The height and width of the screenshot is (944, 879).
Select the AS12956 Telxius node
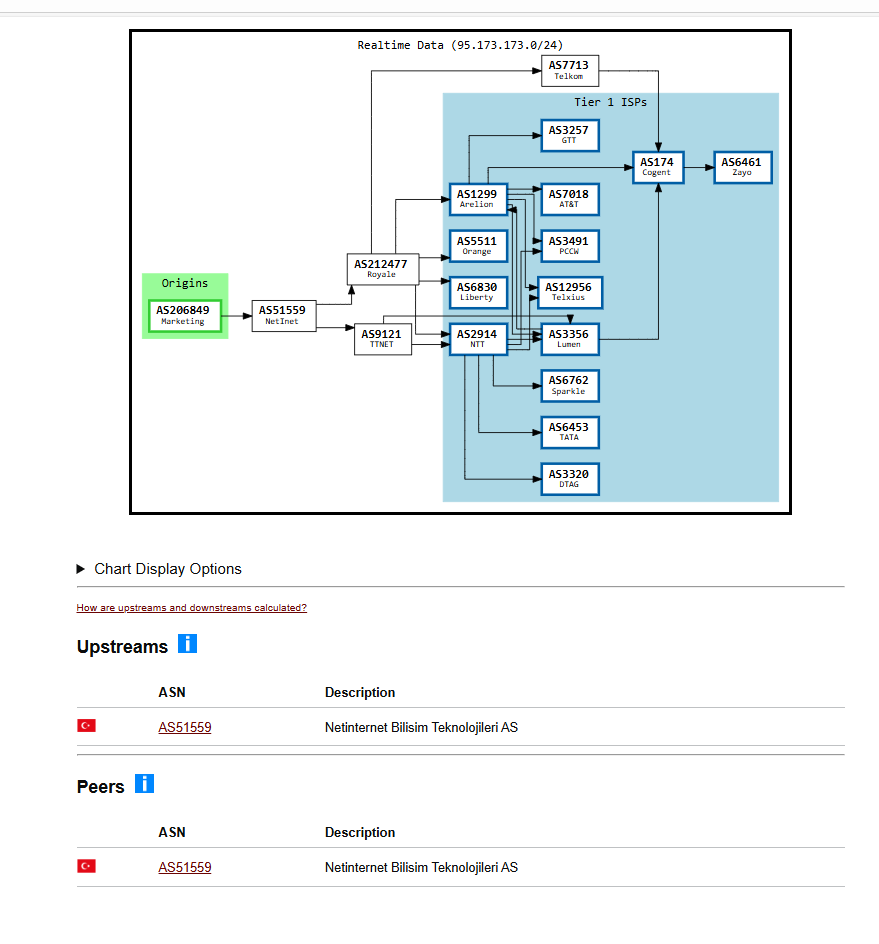point(570,292)
